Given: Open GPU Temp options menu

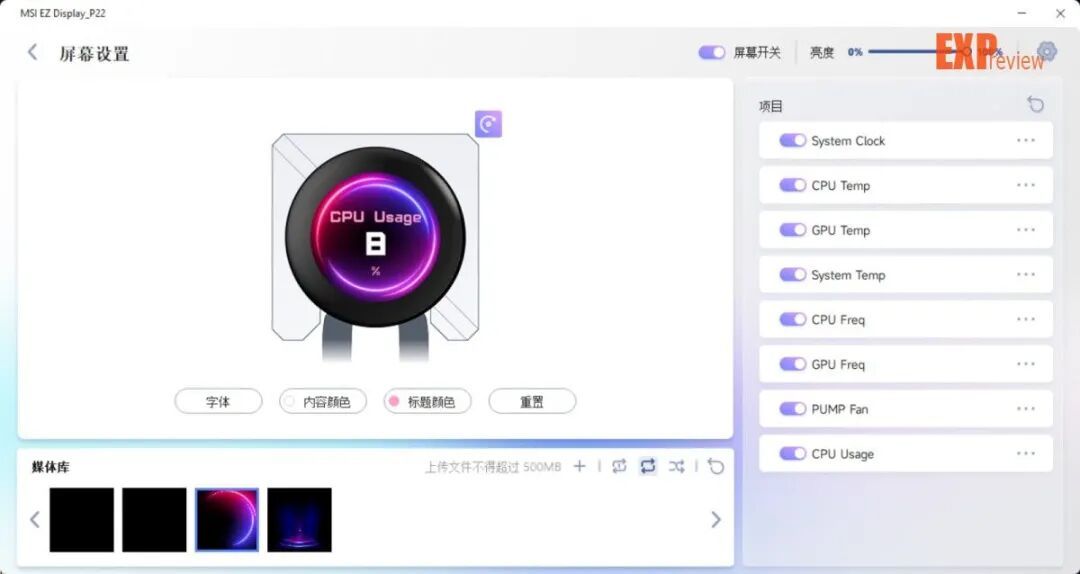Looking at the screenshot, I should point(1026,230).
